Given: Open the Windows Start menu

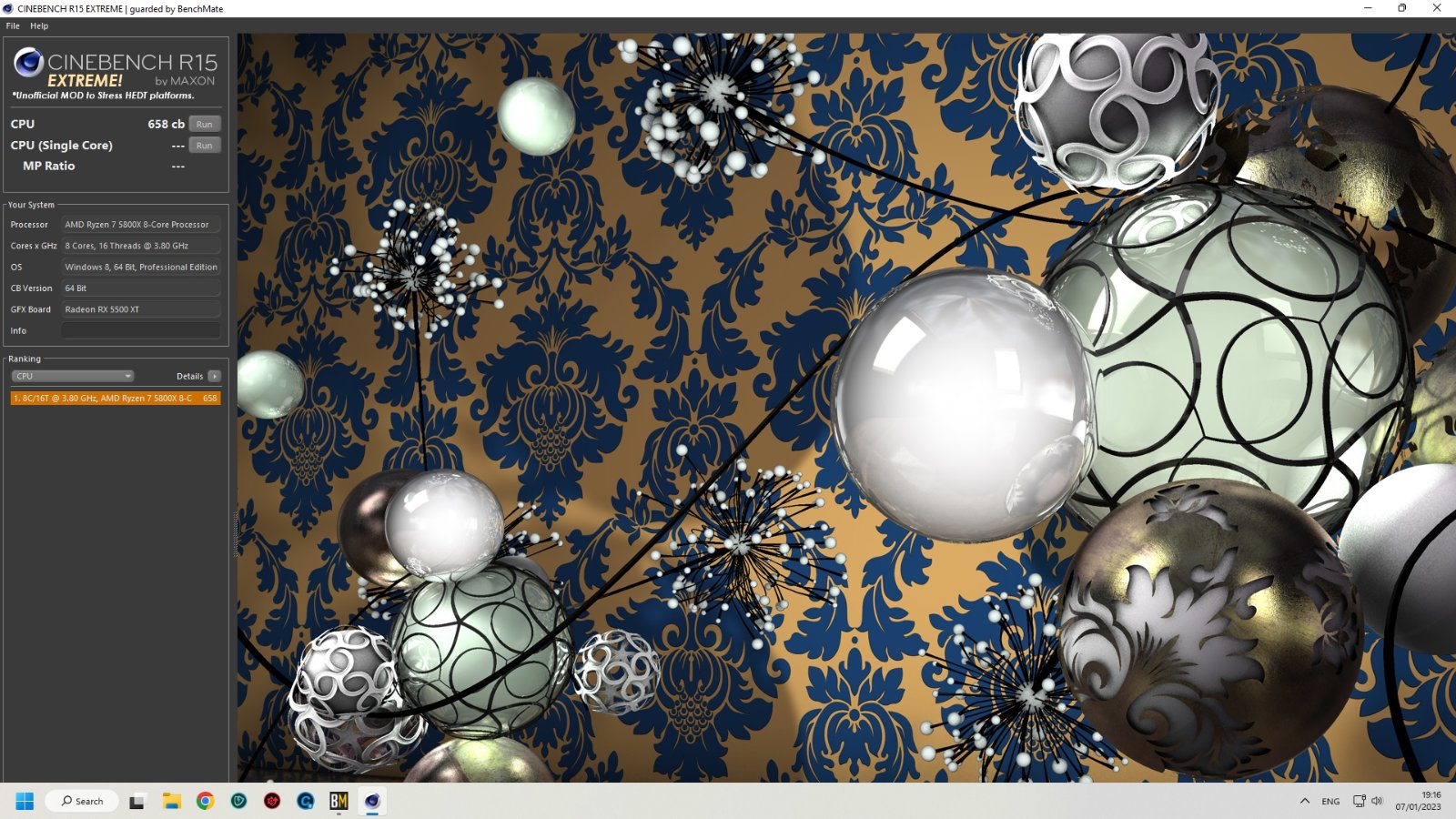Looking at the screenshot, I should pyautogui.click(x=25, y=801).
